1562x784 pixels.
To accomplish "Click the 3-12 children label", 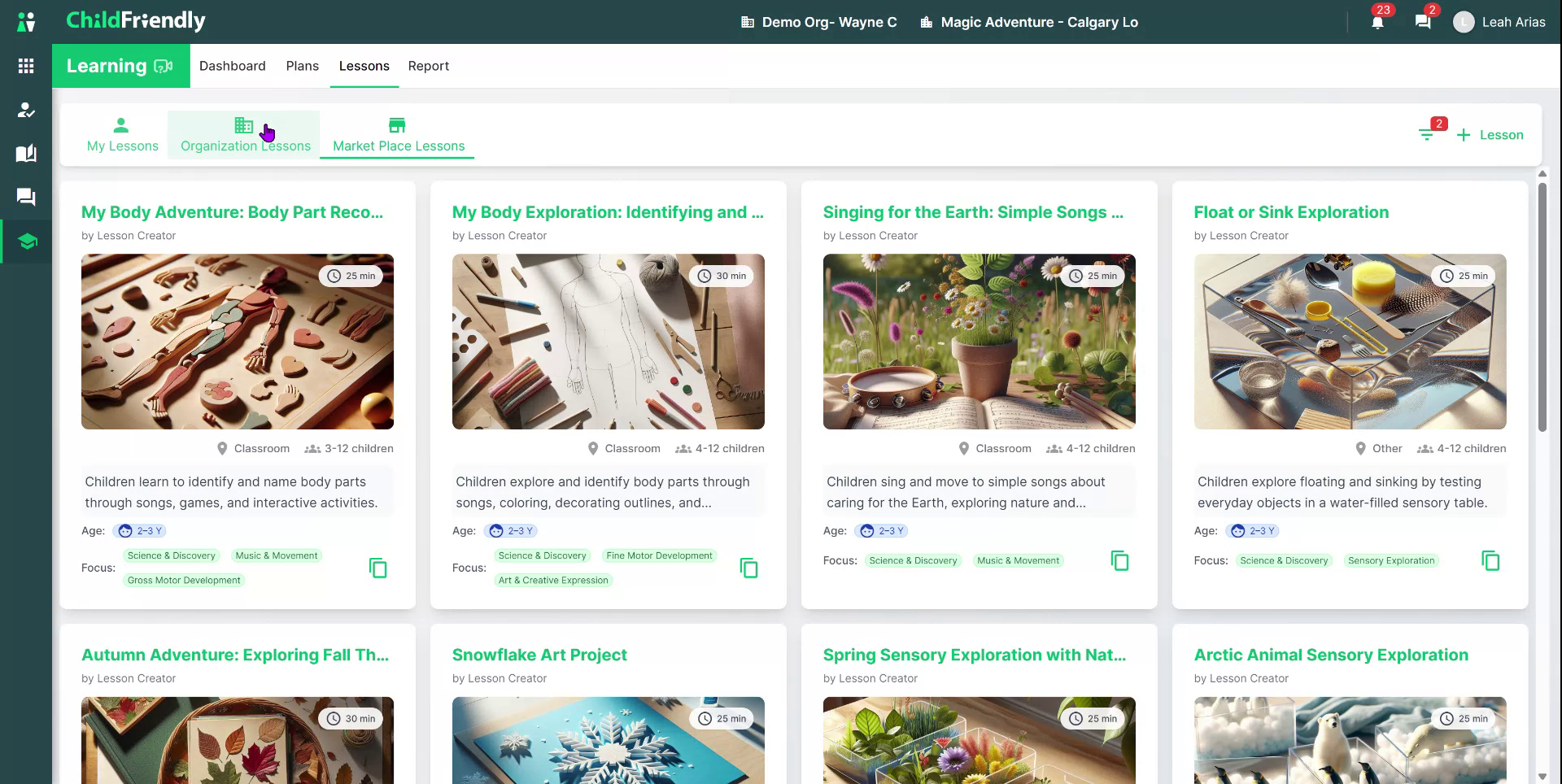I will pyautogui.click(x=349, y=449).
